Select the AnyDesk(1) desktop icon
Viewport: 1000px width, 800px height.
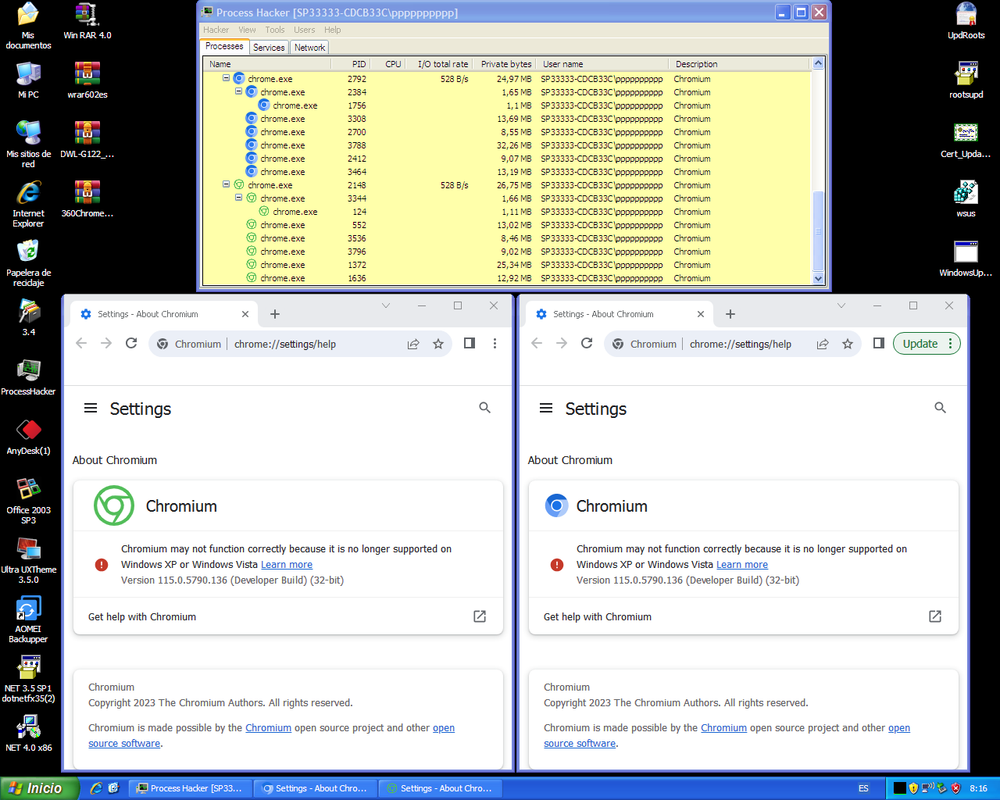pyautogui.click(x=28, y=436)
